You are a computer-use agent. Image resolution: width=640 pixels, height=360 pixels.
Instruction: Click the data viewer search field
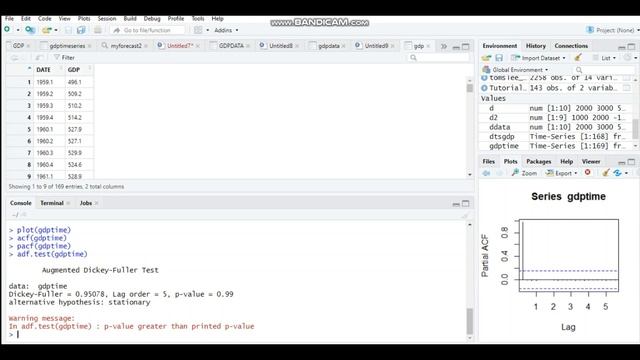tap(439, 58)
